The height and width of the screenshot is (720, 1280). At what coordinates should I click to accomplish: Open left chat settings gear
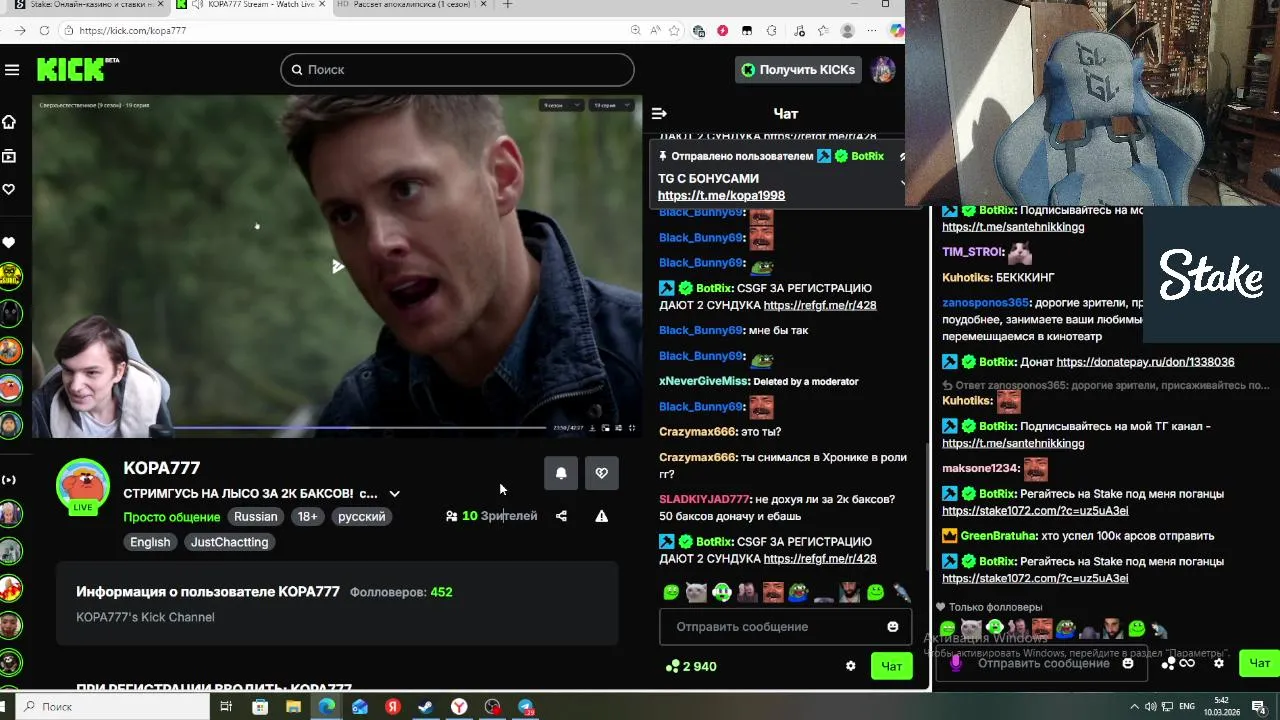(x=851, y=666)
